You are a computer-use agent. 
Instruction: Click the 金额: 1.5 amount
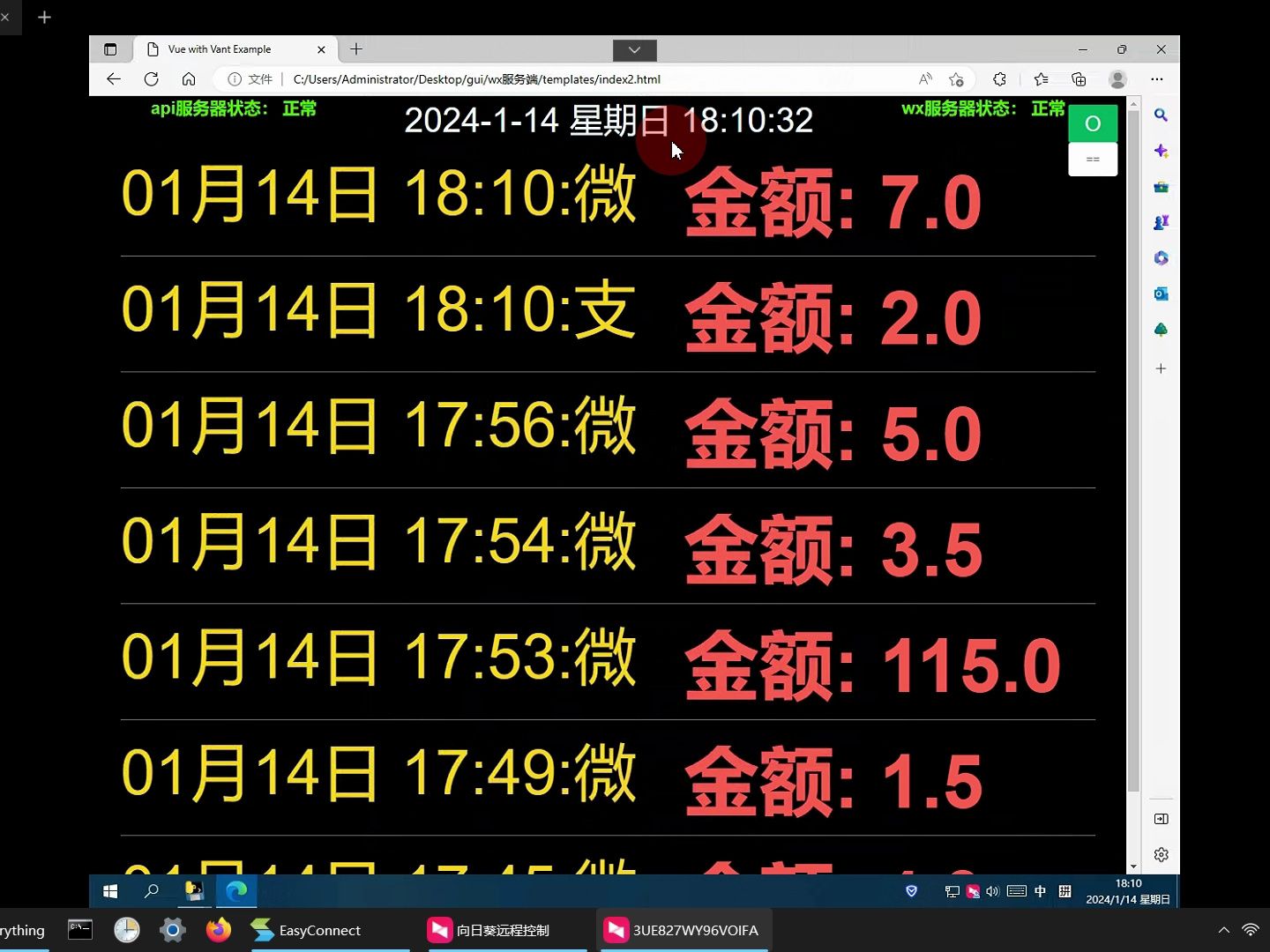click(833, 782)
